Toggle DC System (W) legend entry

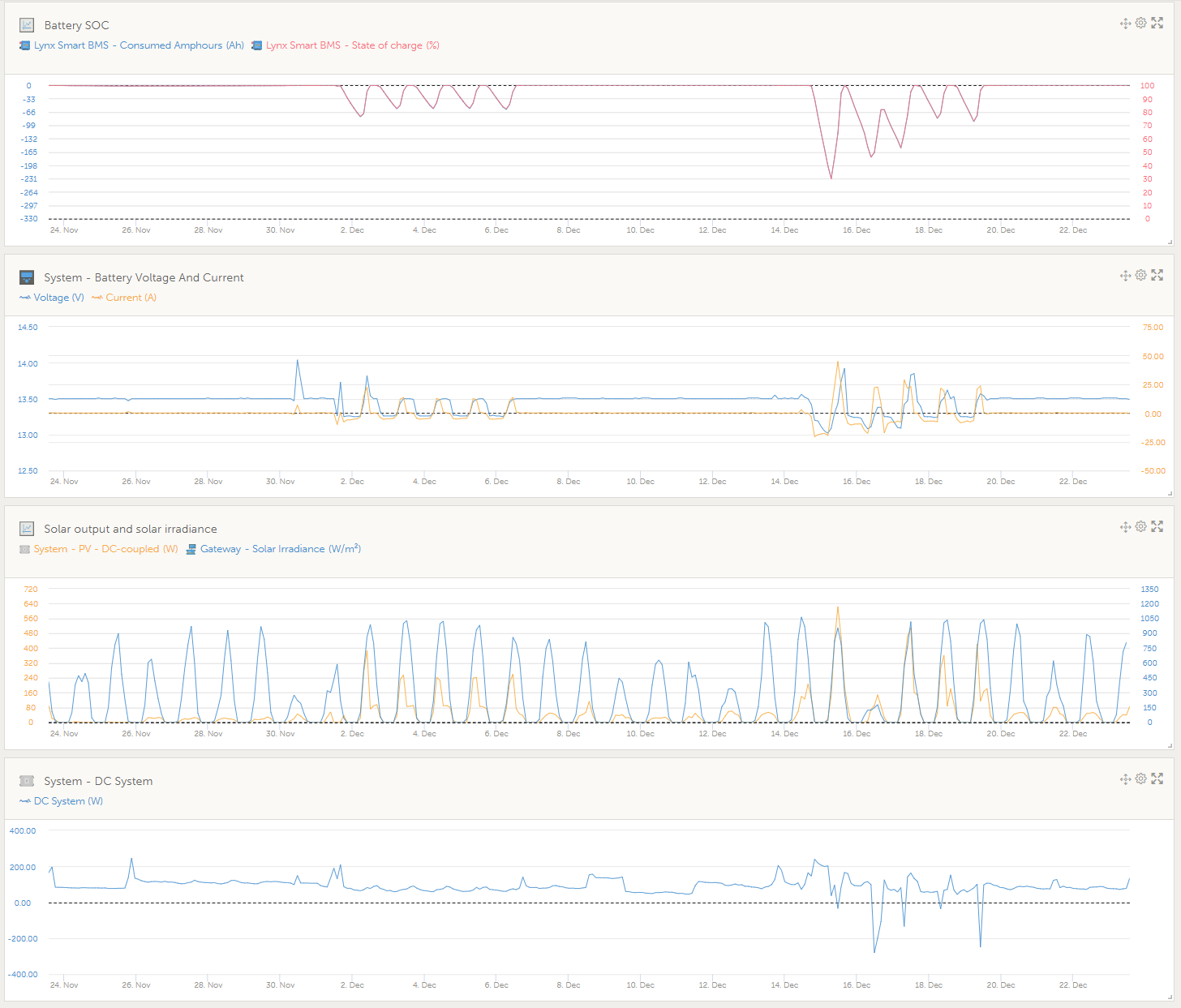[61, 801]
